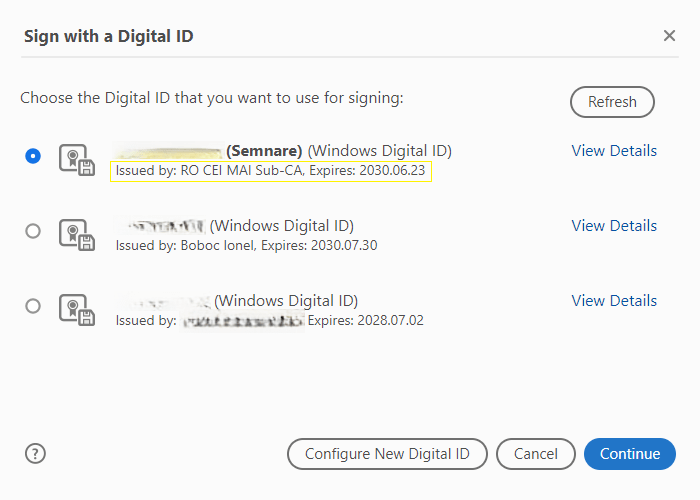Viewport: 700px width, 500px height.
Task: Click the "(Semnare) (Windows Digital ID)" name label
Action: point(339,151)
